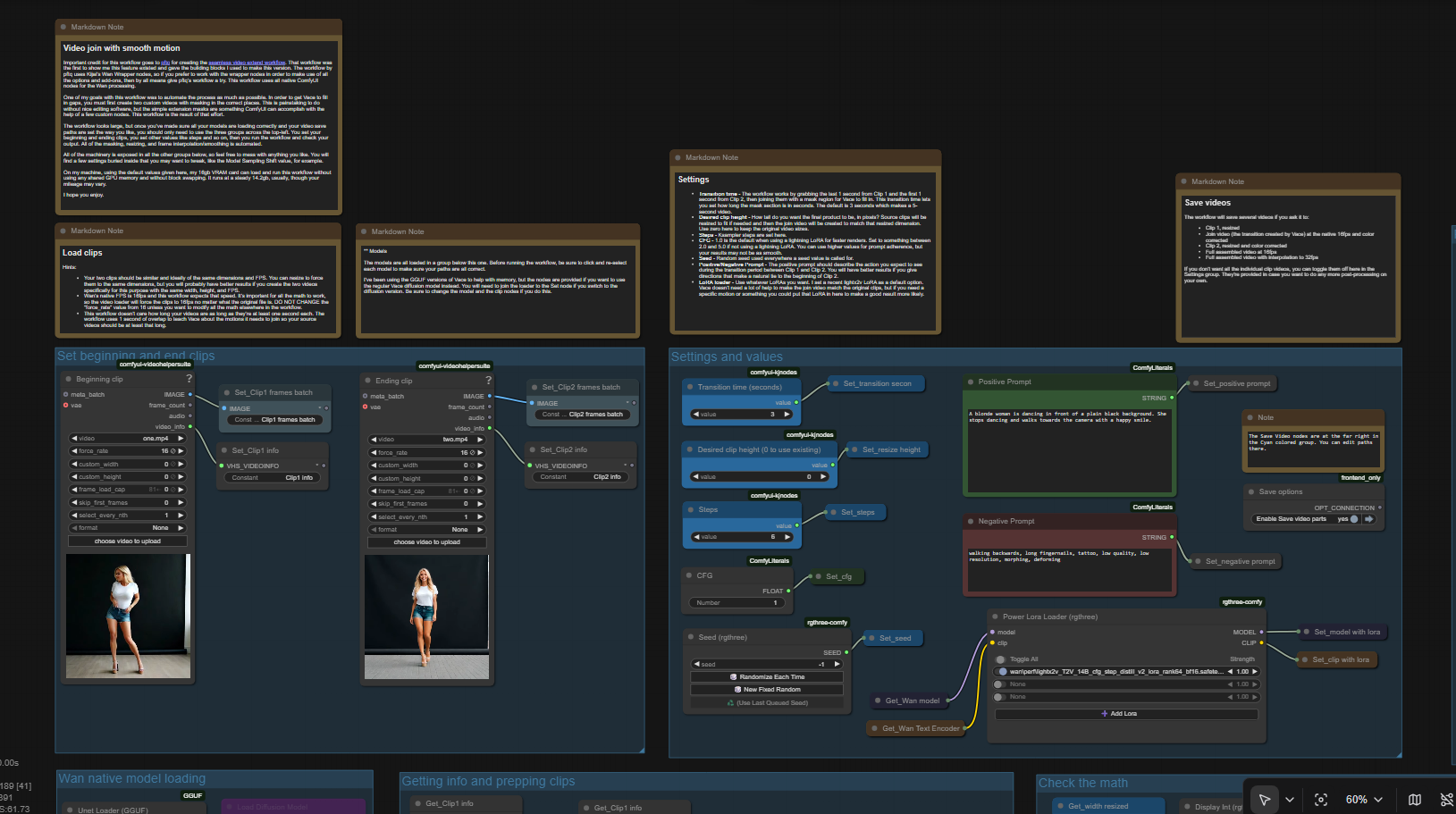This screenshot has height=814, width=1456.
Task: Disable the lightx2v lora toggle
Action: point(1003,672)
